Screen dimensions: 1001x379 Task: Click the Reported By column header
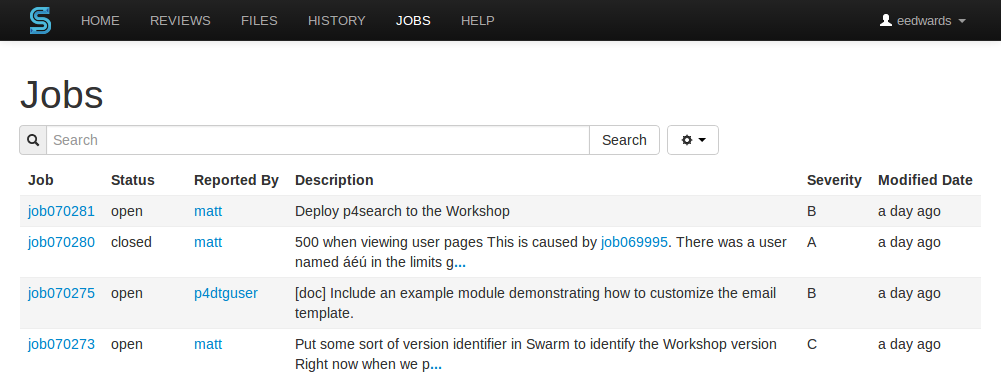[x=236, y=181]
